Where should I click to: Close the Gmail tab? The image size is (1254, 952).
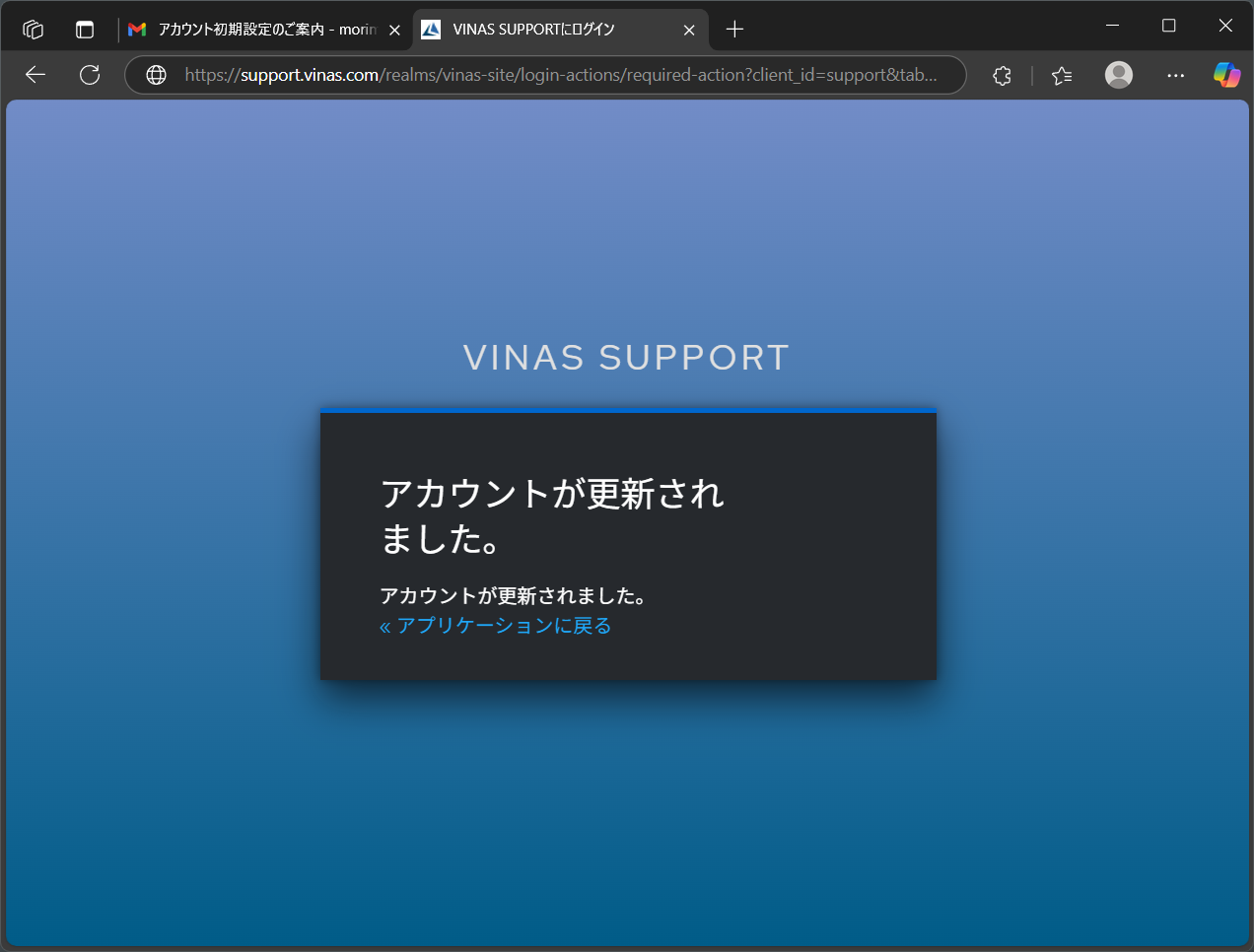394,30
